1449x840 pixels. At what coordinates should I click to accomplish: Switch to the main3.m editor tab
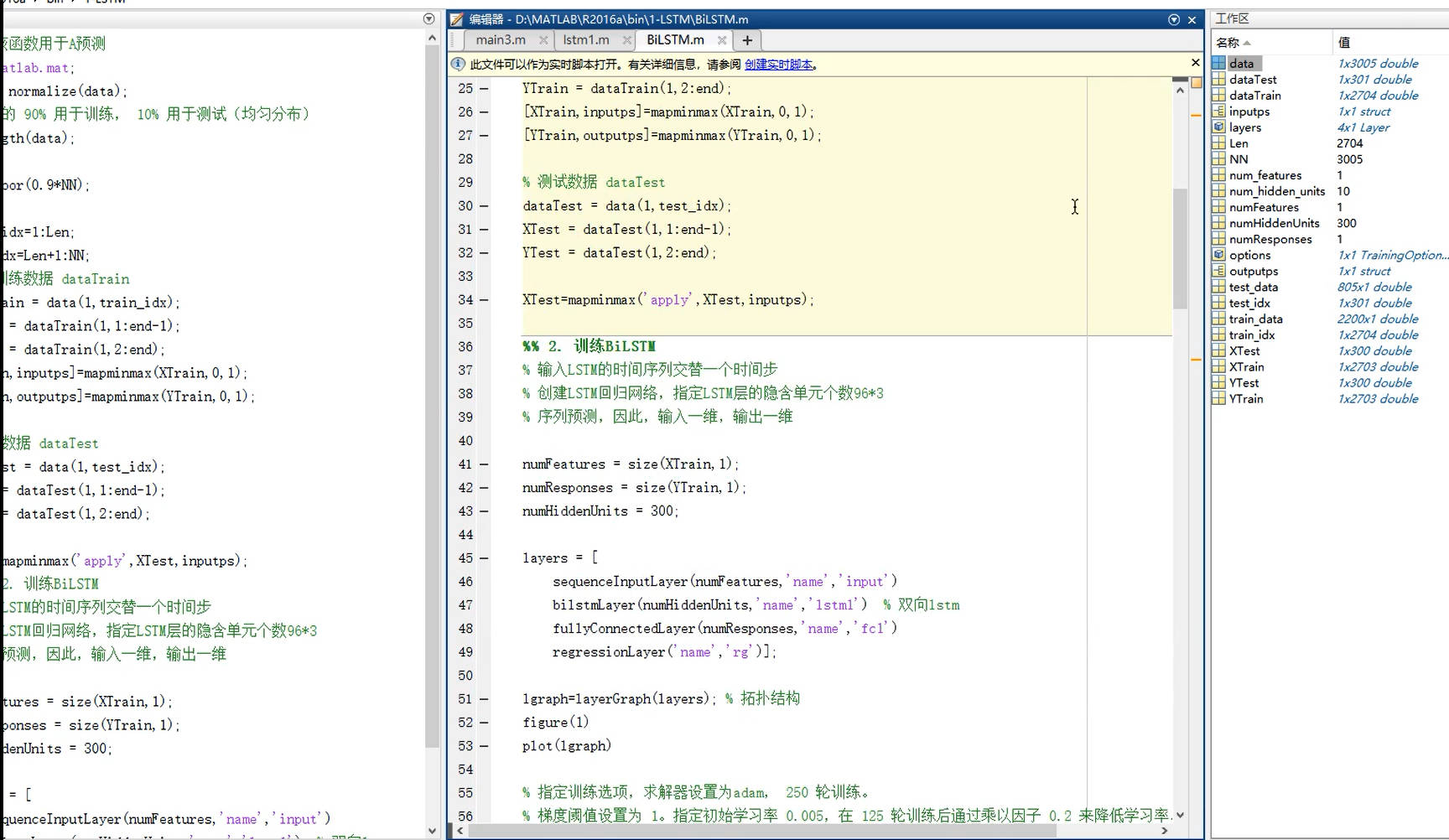pyautogui.click(x=501, y=39)
